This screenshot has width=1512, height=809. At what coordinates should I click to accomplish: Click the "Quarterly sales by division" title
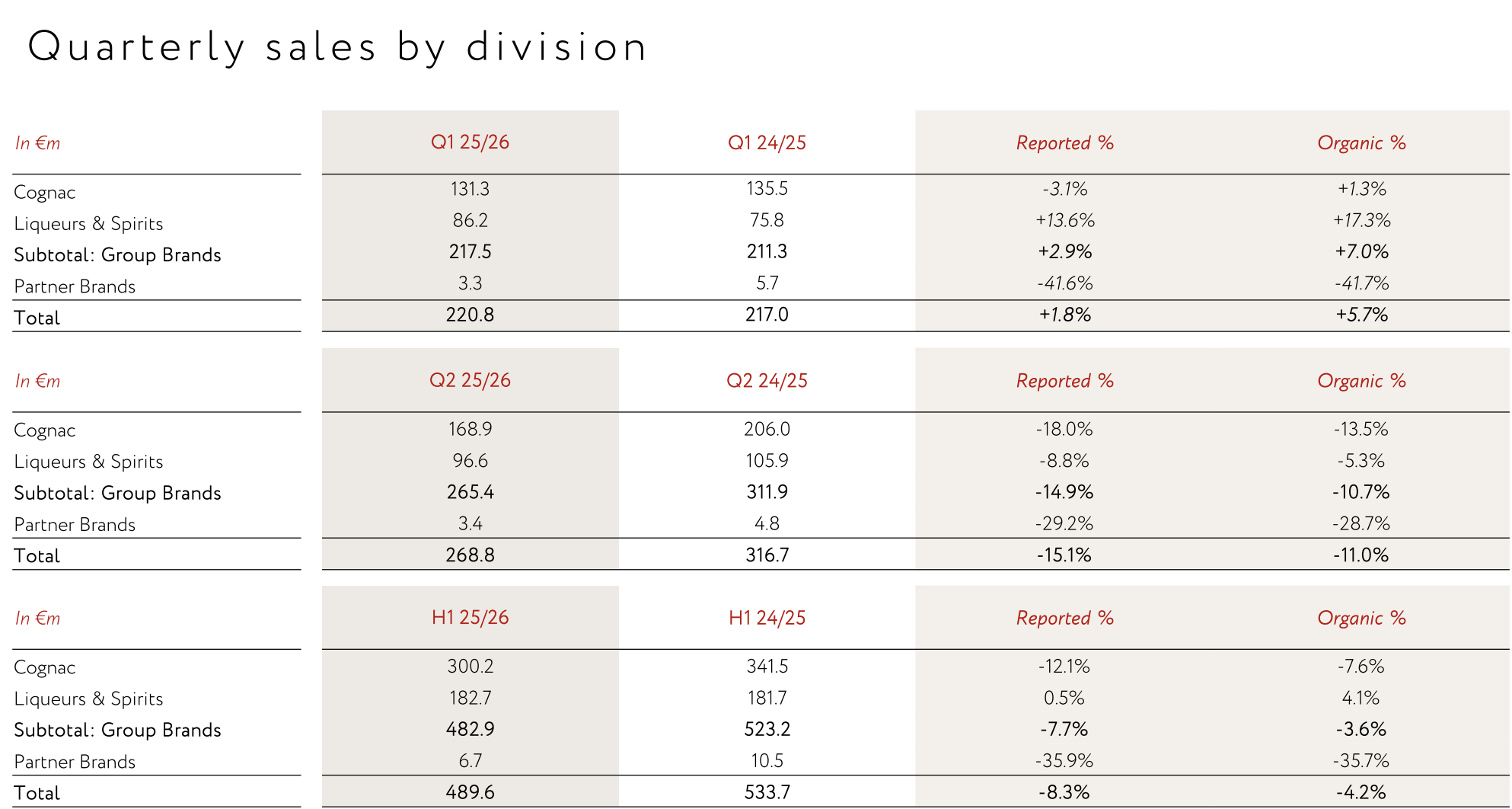[x=337, y=47]
